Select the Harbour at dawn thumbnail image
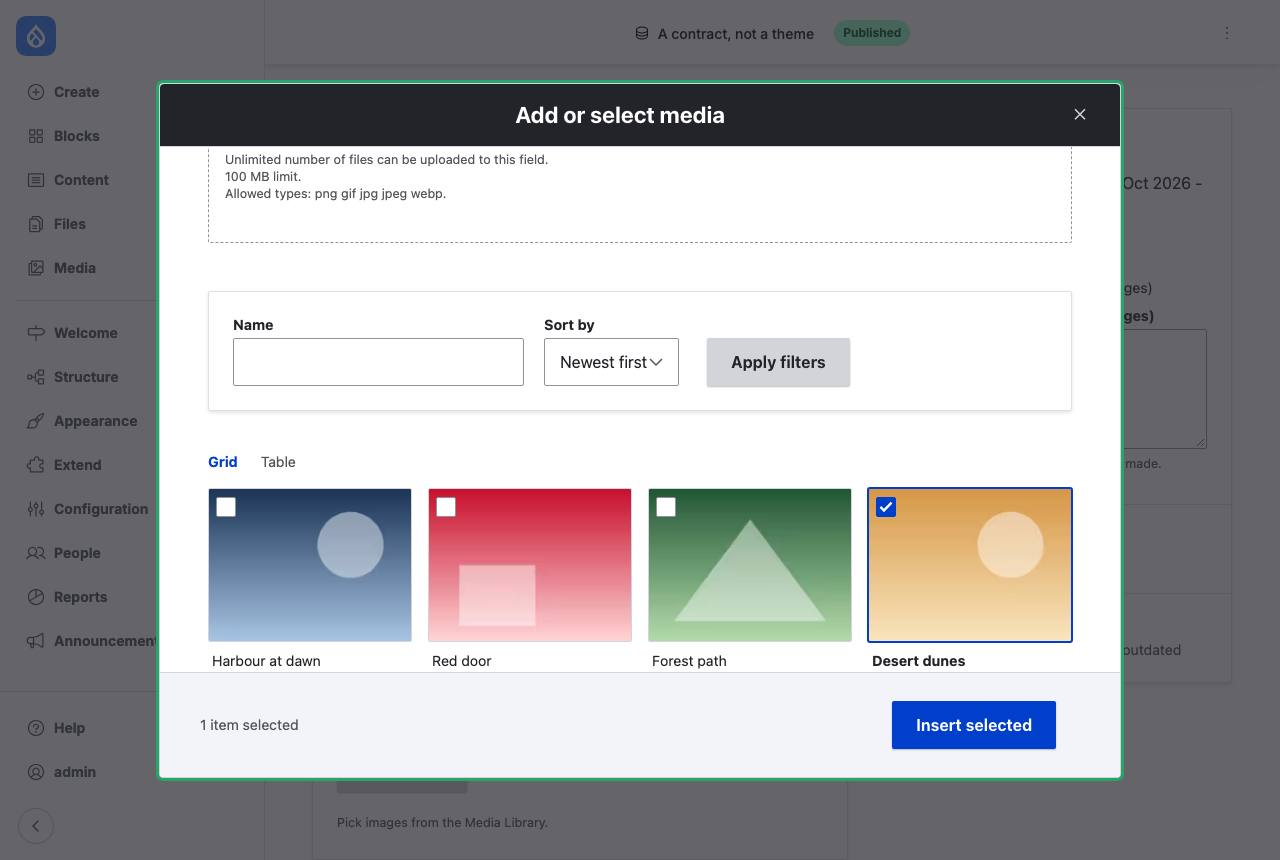Screen dimensions: 1280x860 [310, 565]
